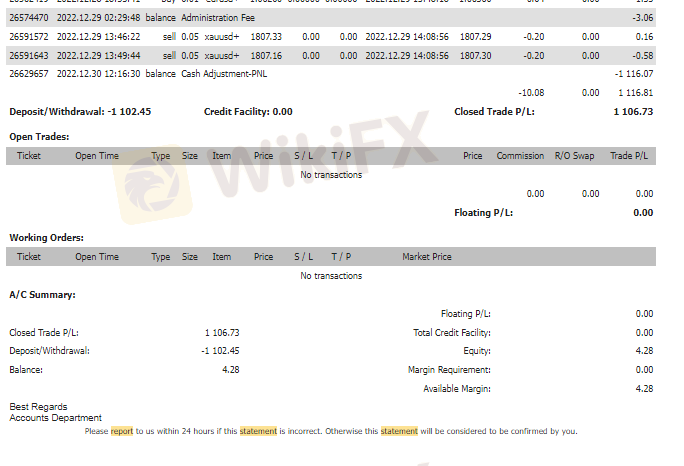
Task: Click the A/C Summary heading
Action: [42, 295]
